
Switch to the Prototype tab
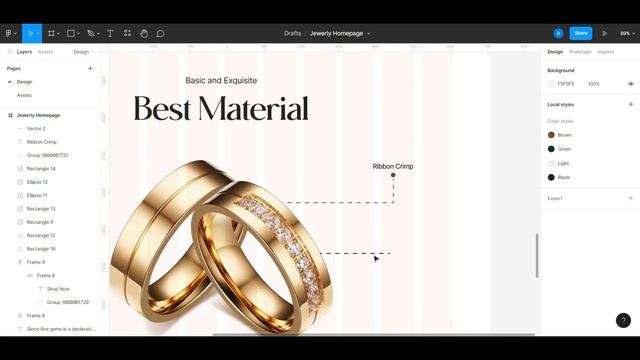pos(580,52)
